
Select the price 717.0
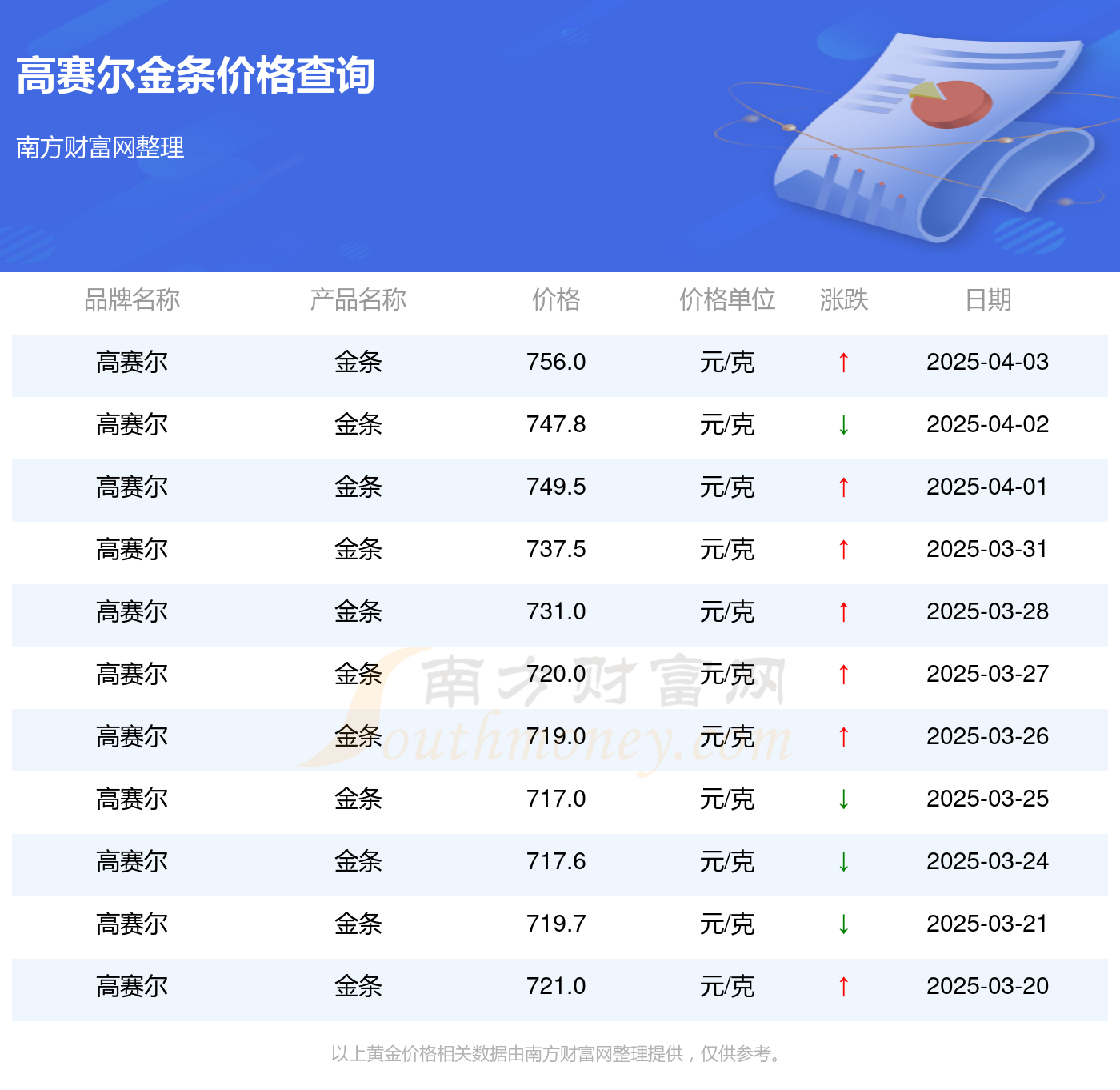[x=556, y=799]
